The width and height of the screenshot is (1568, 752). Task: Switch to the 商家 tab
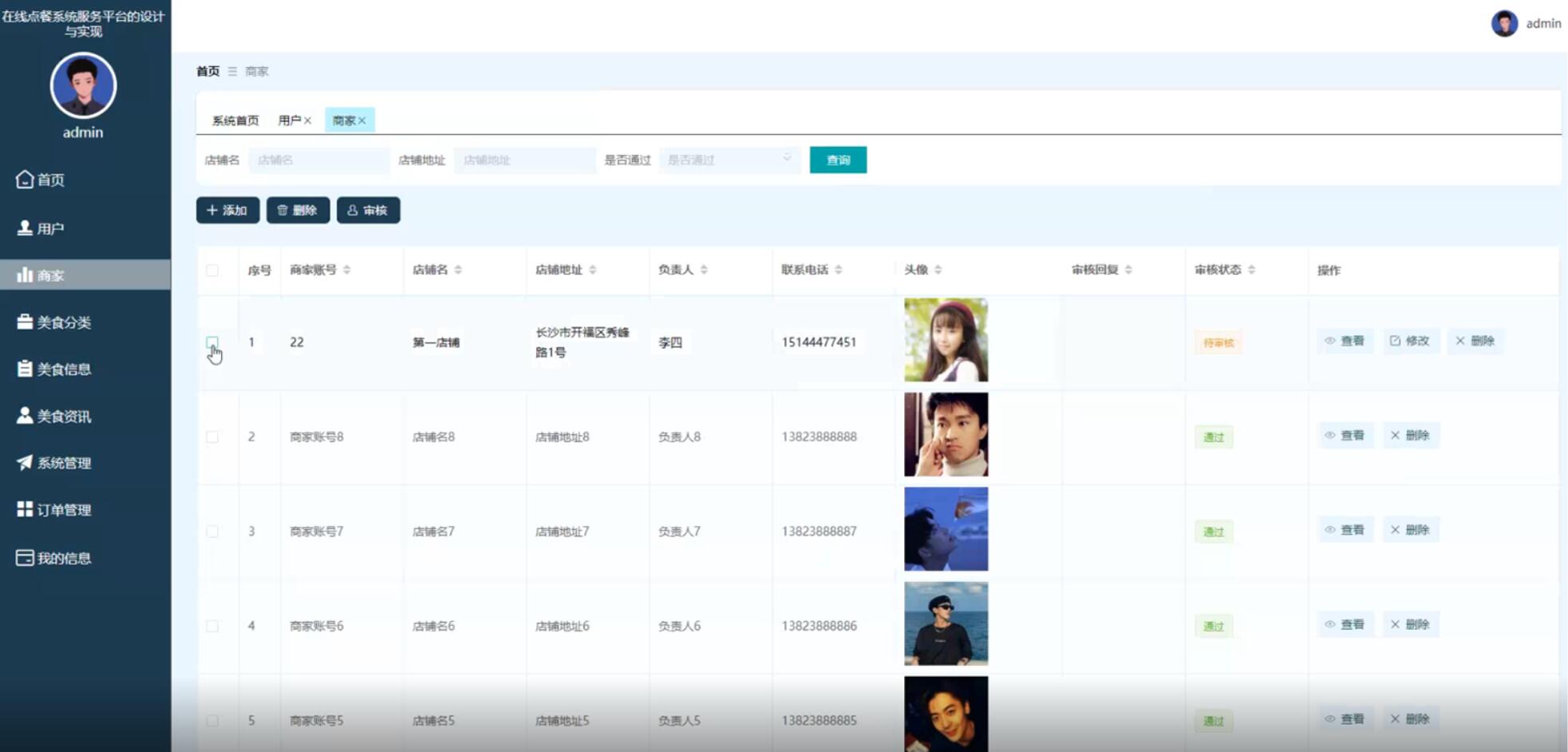pyautogui.click(x=344, y=121)
